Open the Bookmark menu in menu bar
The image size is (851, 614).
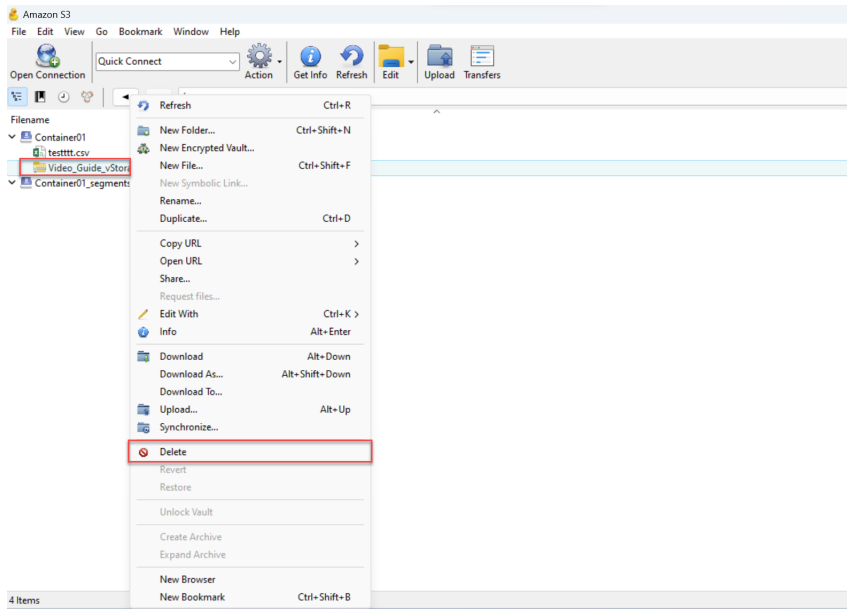click(140, 32)
